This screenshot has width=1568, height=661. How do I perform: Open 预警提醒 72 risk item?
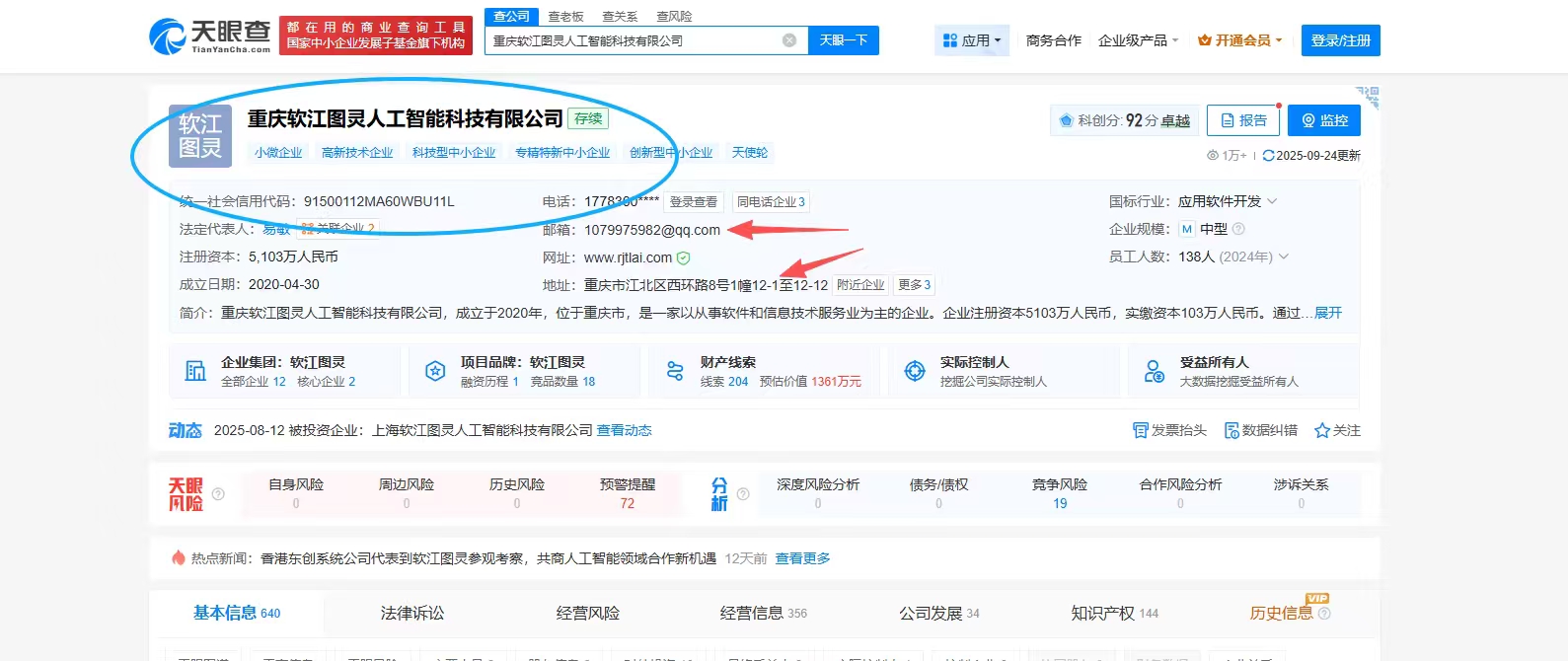click(x=628, y=493)
